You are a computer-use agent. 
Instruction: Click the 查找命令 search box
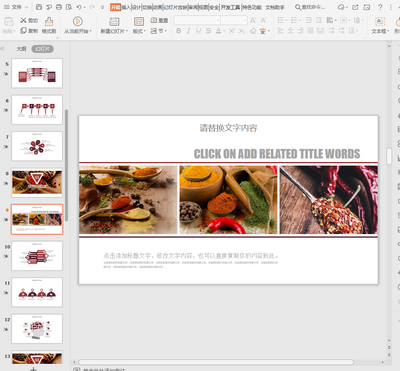310,7
